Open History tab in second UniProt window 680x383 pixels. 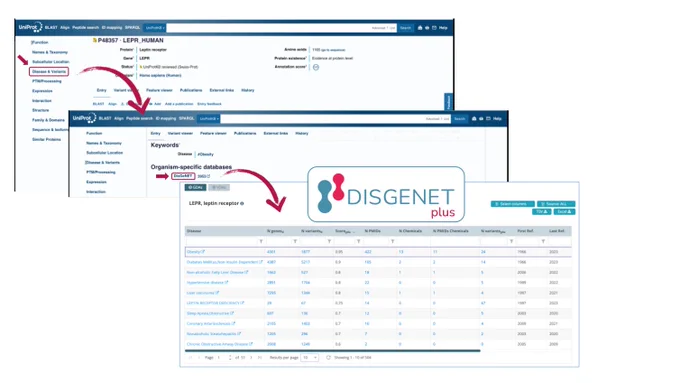coord(302,133)
